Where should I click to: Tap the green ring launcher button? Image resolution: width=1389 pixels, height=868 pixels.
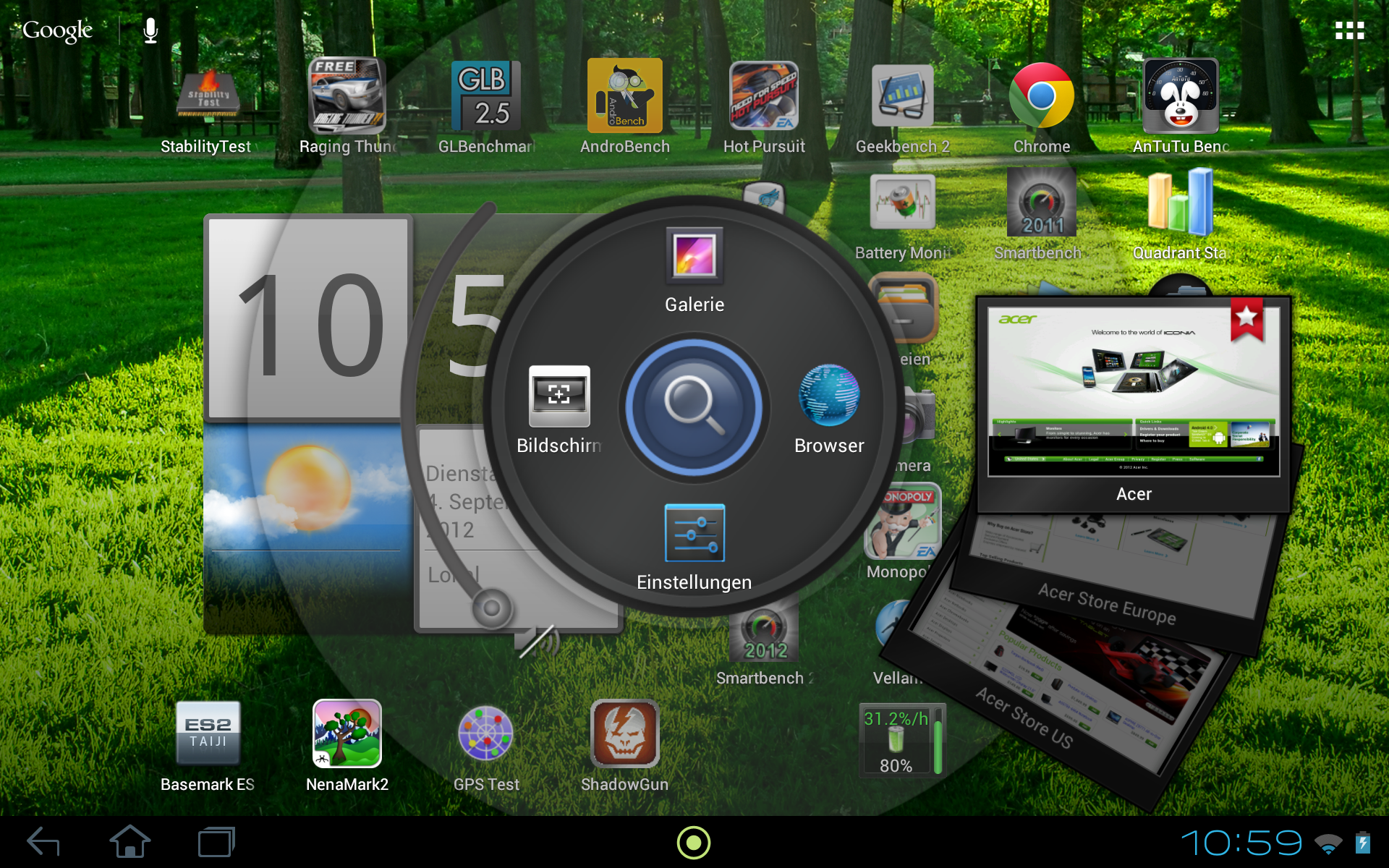pos(694,843)
